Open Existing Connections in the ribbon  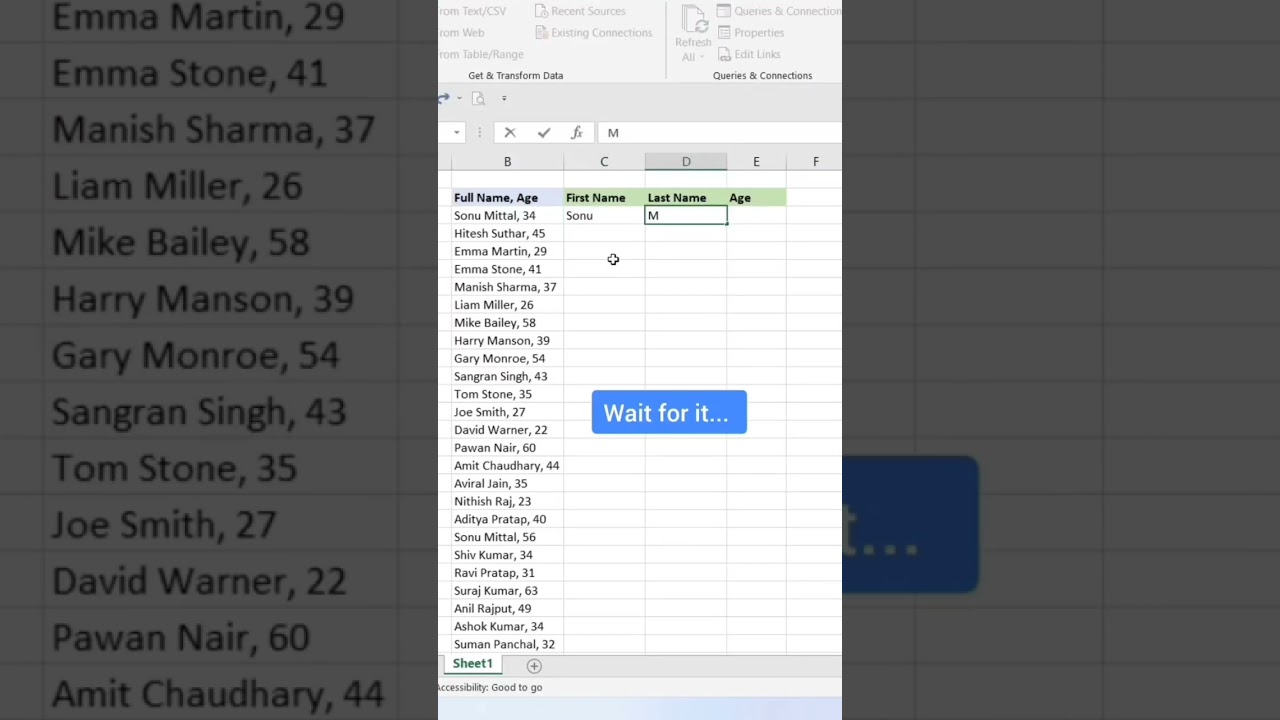coord(593,33)
